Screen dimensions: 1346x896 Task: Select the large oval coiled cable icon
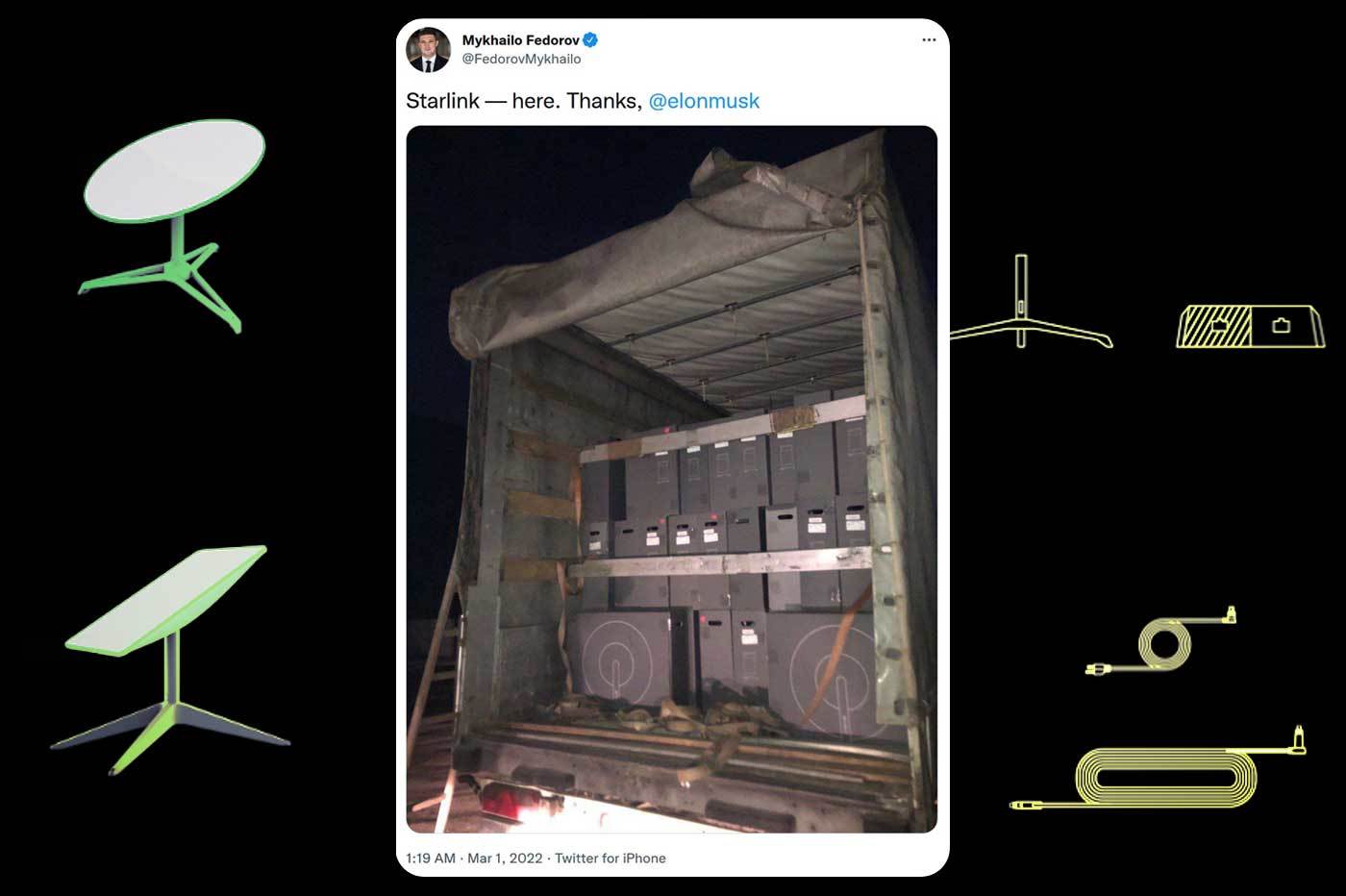tap(1159, 768)
